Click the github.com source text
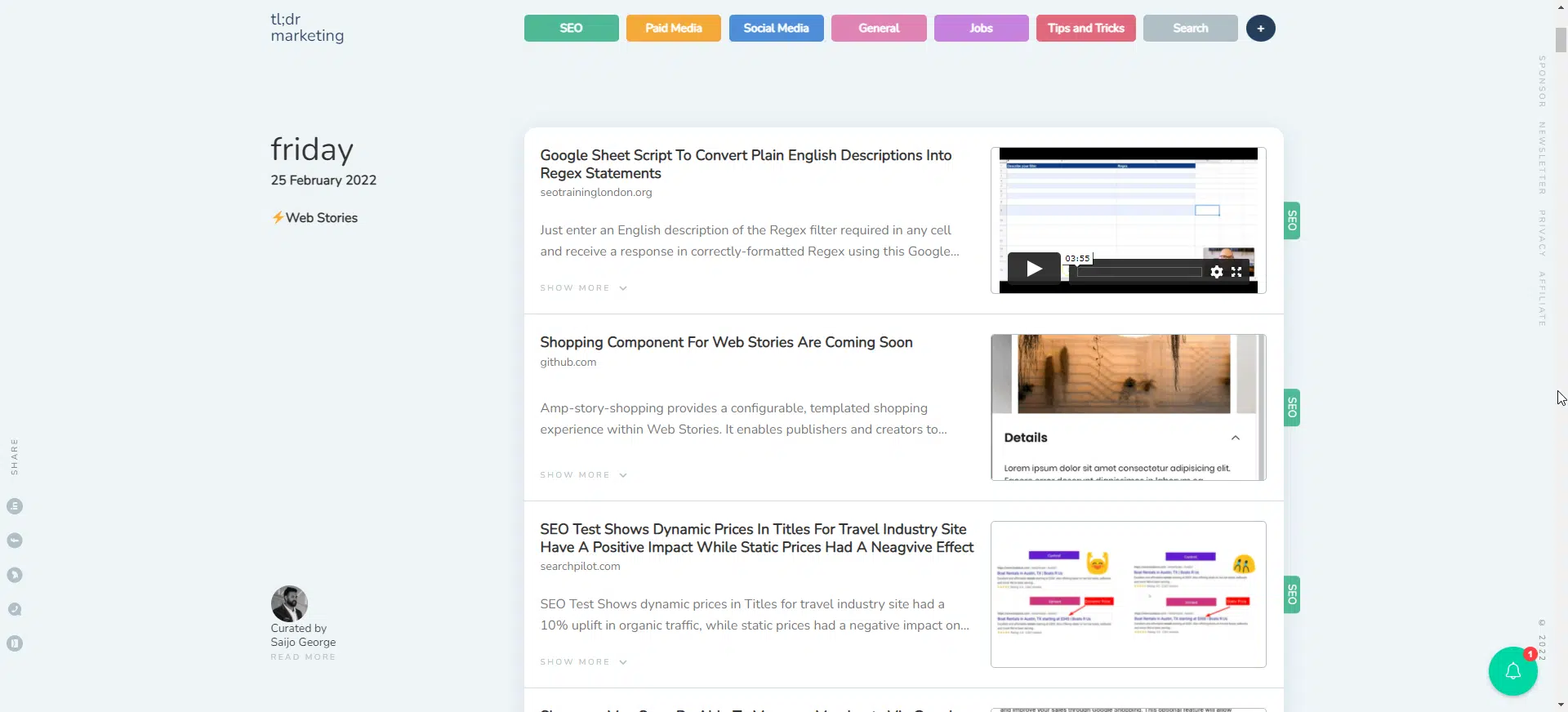This screenshot has width=1568, height=712. point(568,363)
